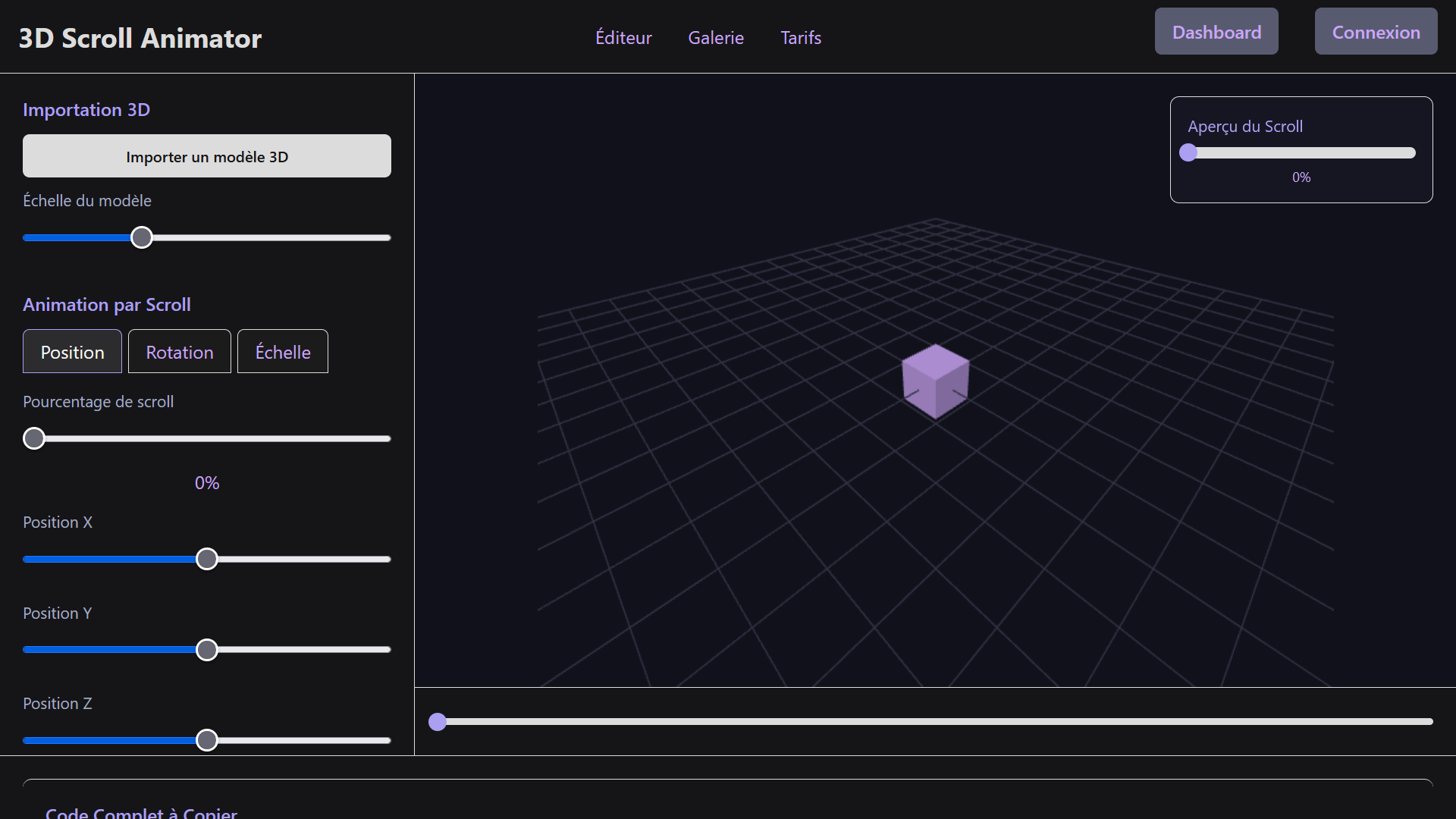Click the Code Complet à Copier section

(x=140, y=811)
